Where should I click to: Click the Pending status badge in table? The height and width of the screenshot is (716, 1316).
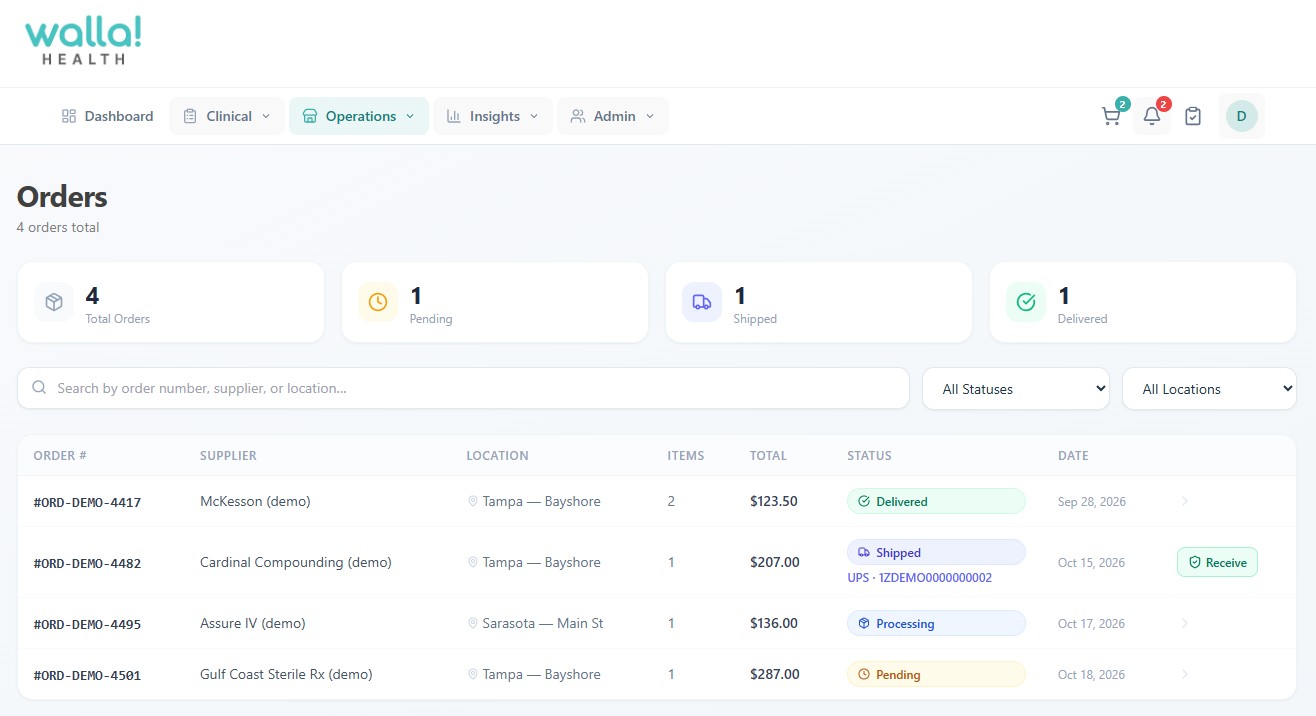936,674
